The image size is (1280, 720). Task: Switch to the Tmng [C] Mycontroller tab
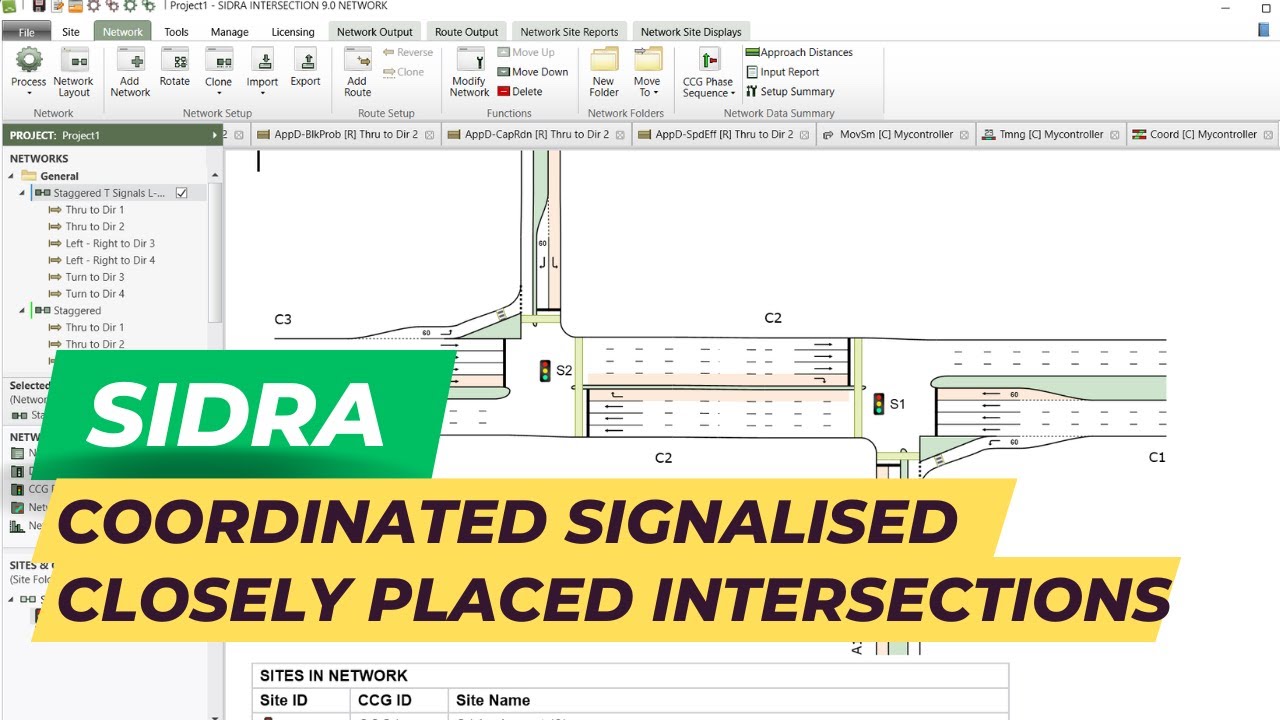pos(1051,135)
